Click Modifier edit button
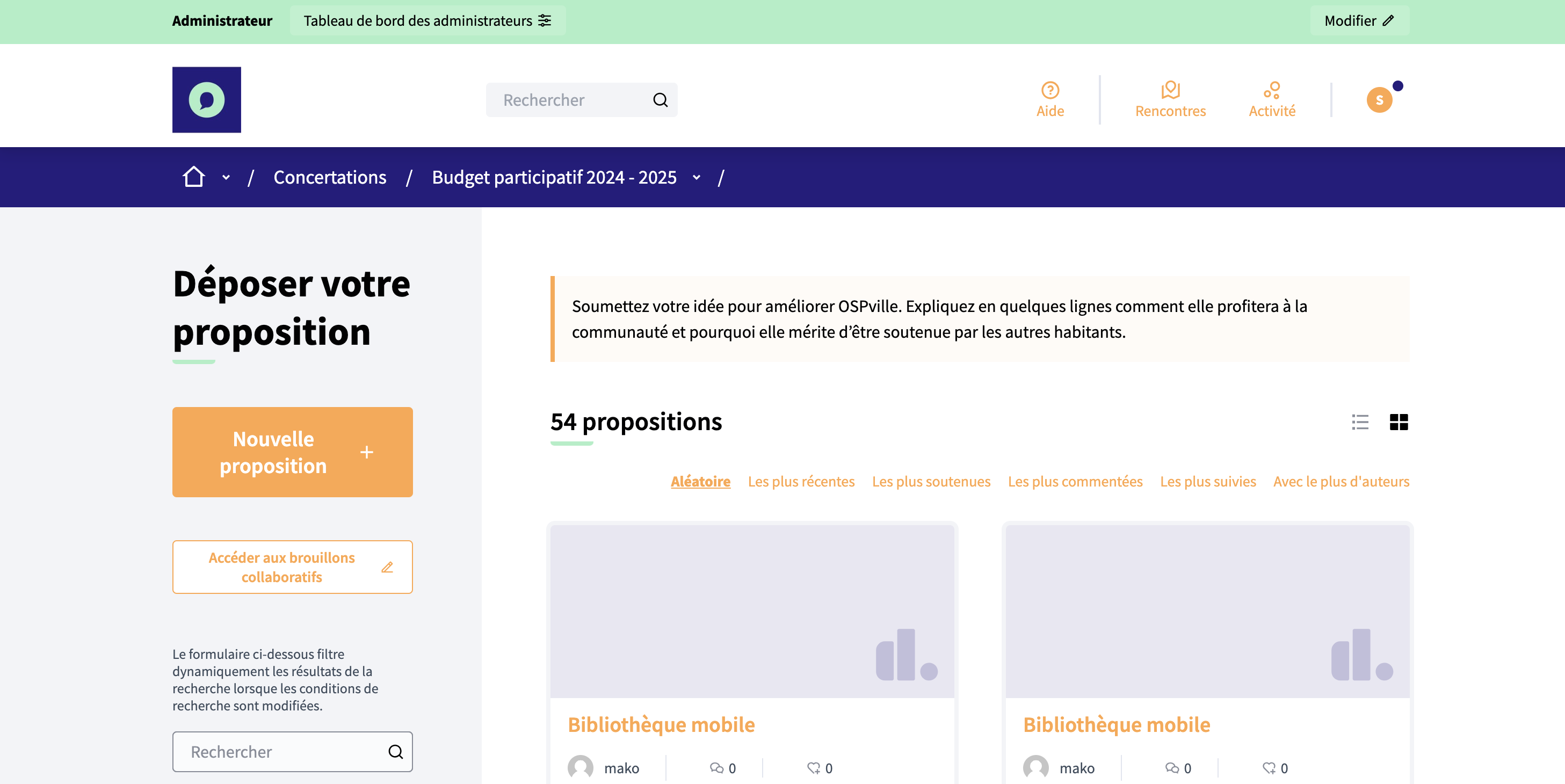 coord(1358,20)
